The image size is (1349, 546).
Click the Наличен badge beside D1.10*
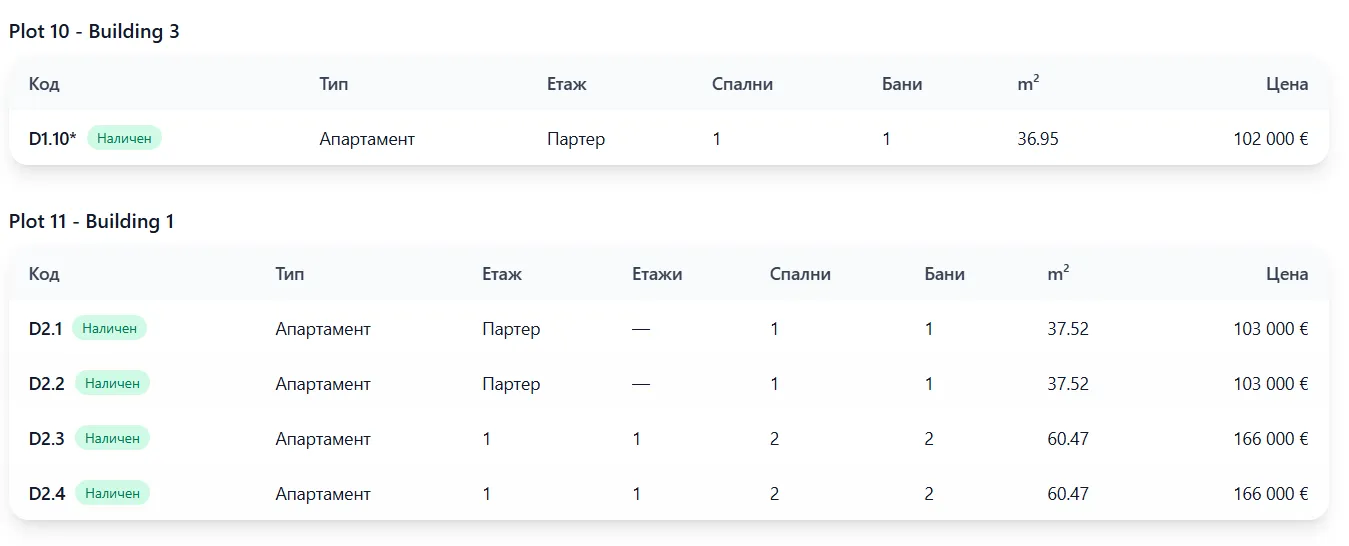(x=124, y=138)
